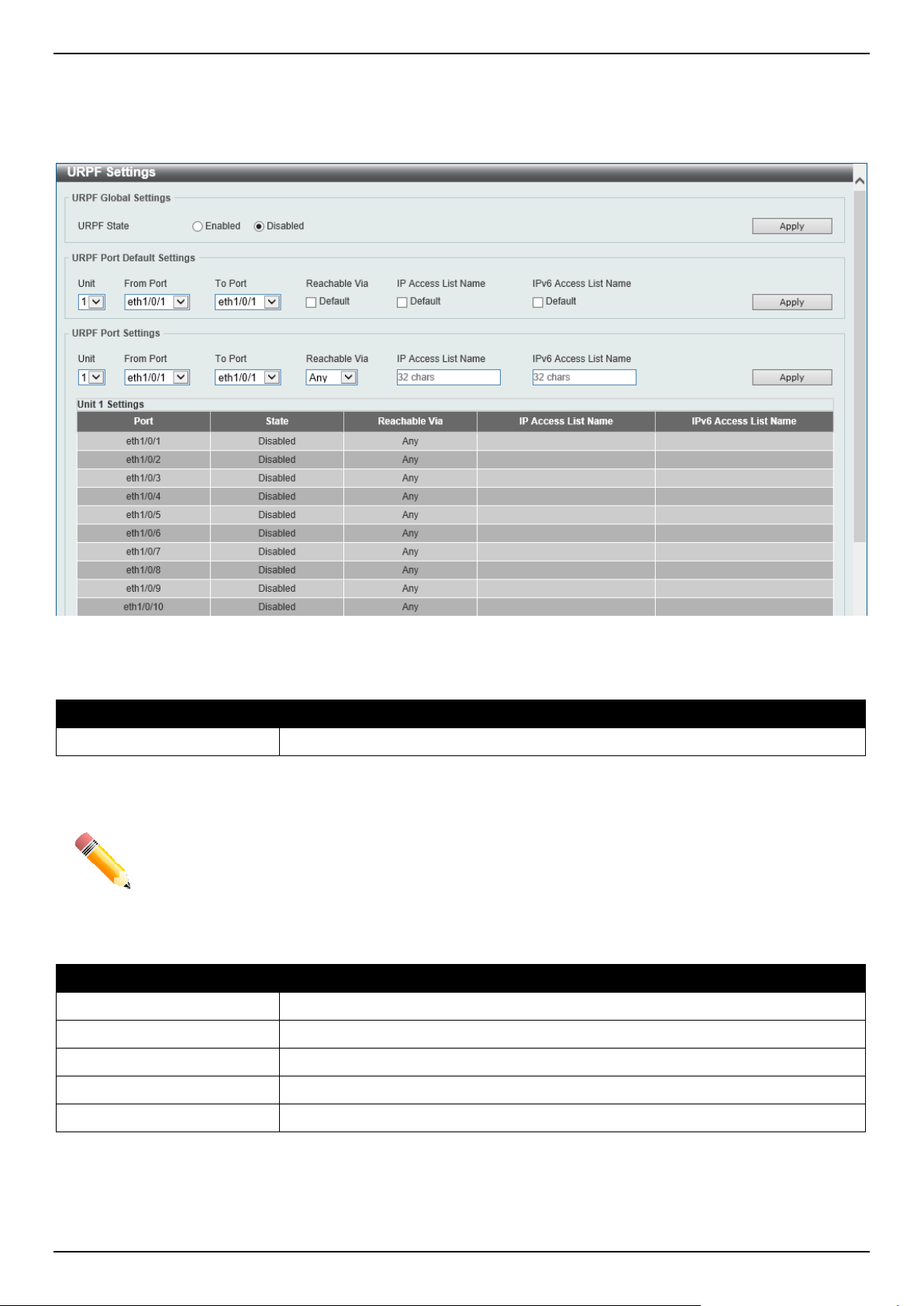The image size is (924, 1306).
Task: Select the eth1/0/5 row in the table
Action: click(455, 515)
